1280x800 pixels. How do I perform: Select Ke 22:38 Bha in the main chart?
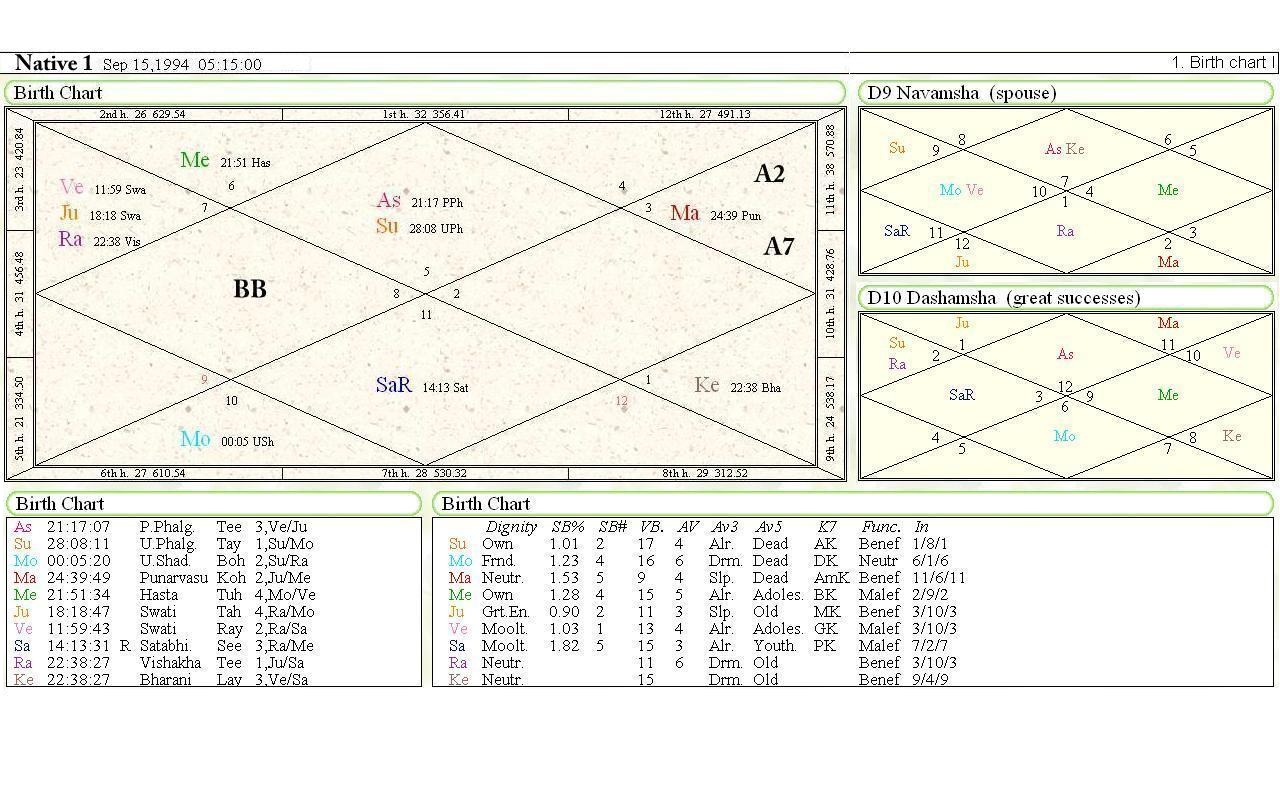[738, 387]
